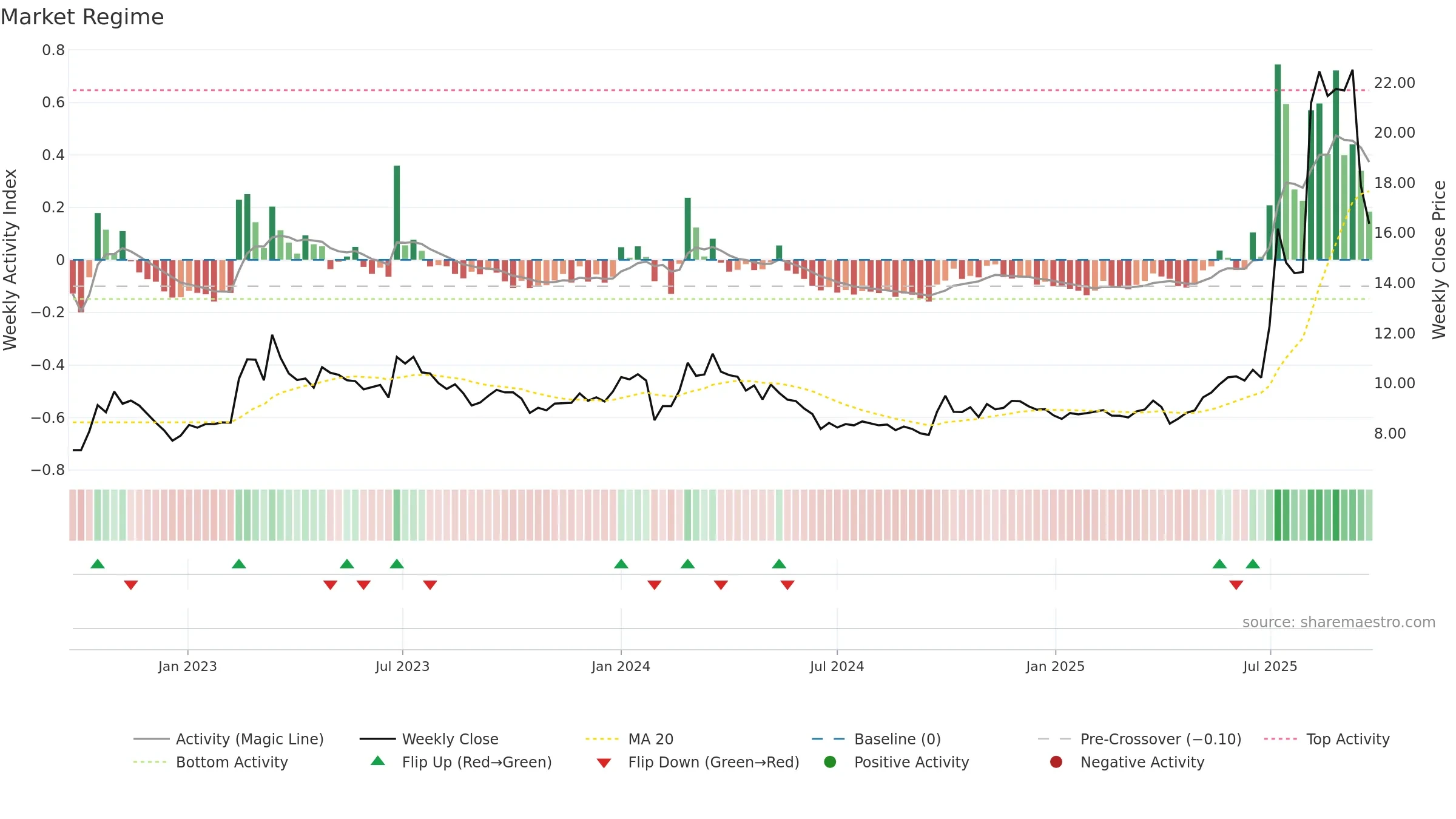Click the 8.00 price axis tick

[1390, 433]
